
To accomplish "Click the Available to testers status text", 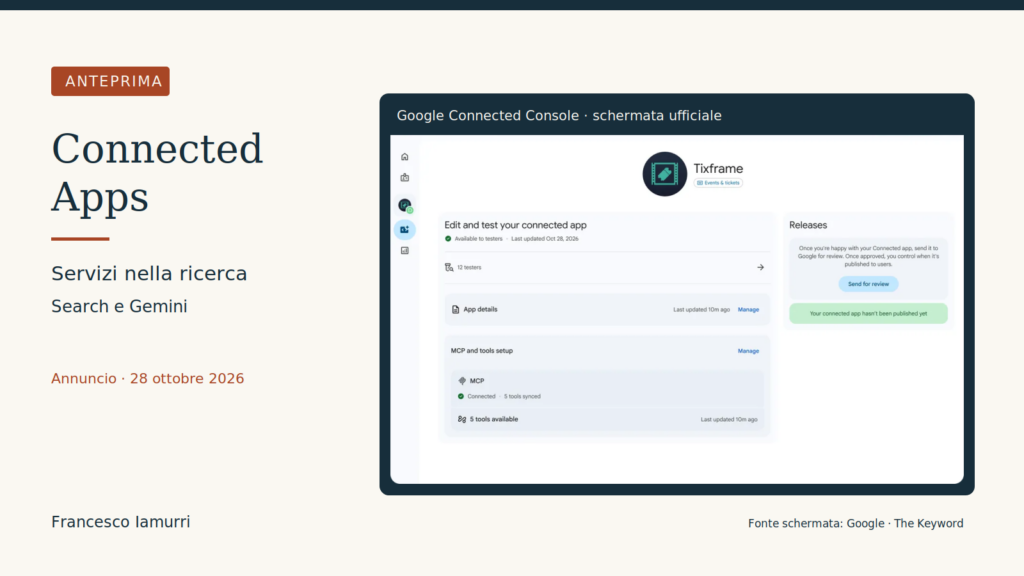I will click(x=478, y=239).
